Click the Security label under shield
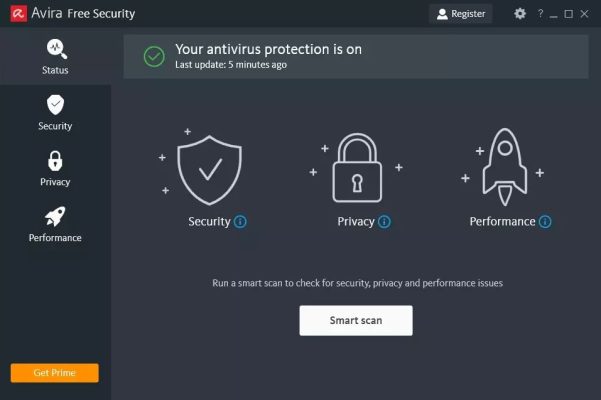The width and height of the screenshot is (601, 400). pos(209,222)
